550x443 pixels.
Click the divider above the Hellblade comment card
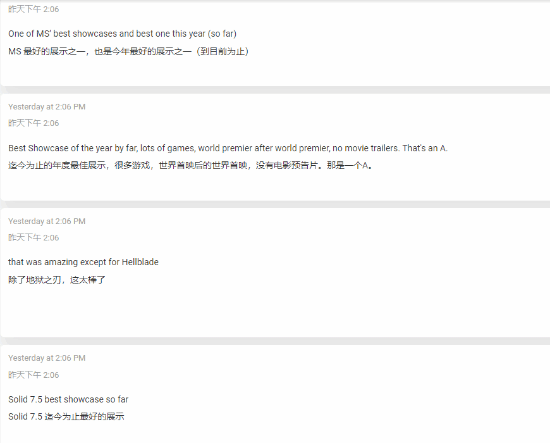pyautogui.click(x=275, y=204)
